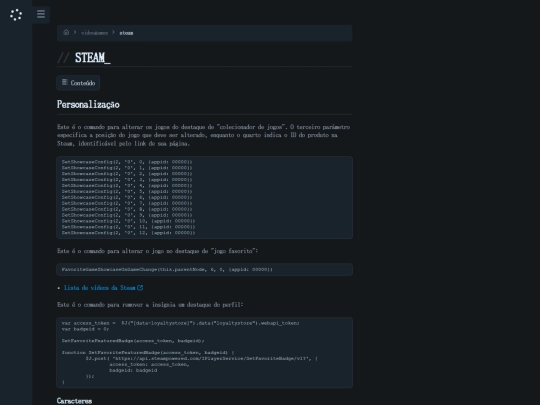
Task: Click the external link icon after Steam list
Action: point(140,288)
